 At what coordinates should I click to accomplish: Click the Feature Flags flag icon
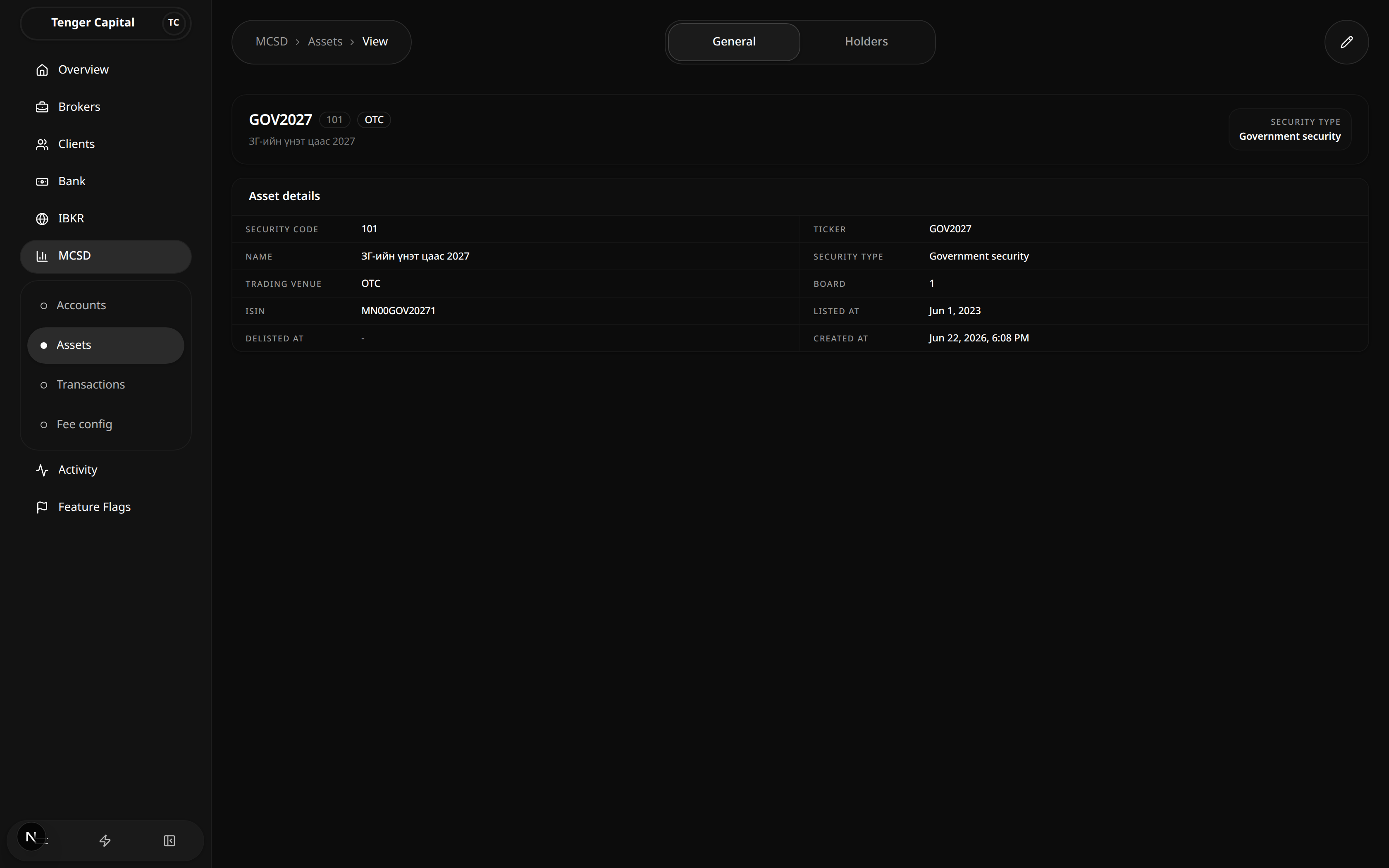(x=42, y=508)
